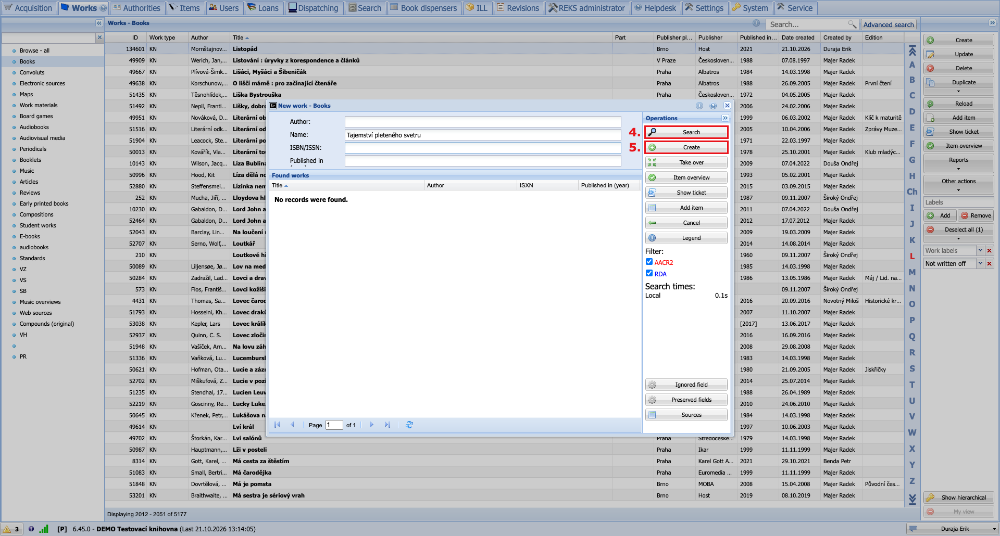Viewport: 1000px width, 536px height.
Task: Click Cancel in the New work dialog
Action: tap(686, 223)
